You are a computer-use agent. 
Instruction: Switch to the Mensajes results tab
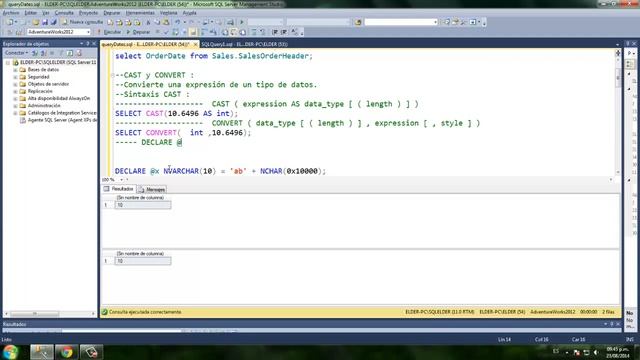(152, 189)
